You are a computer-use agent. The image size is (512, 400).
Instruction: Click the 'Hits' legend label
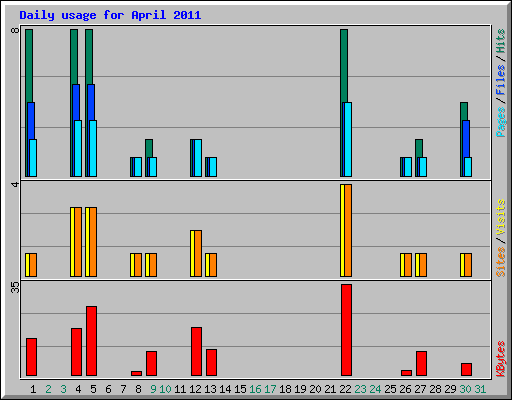coord(500,41)
